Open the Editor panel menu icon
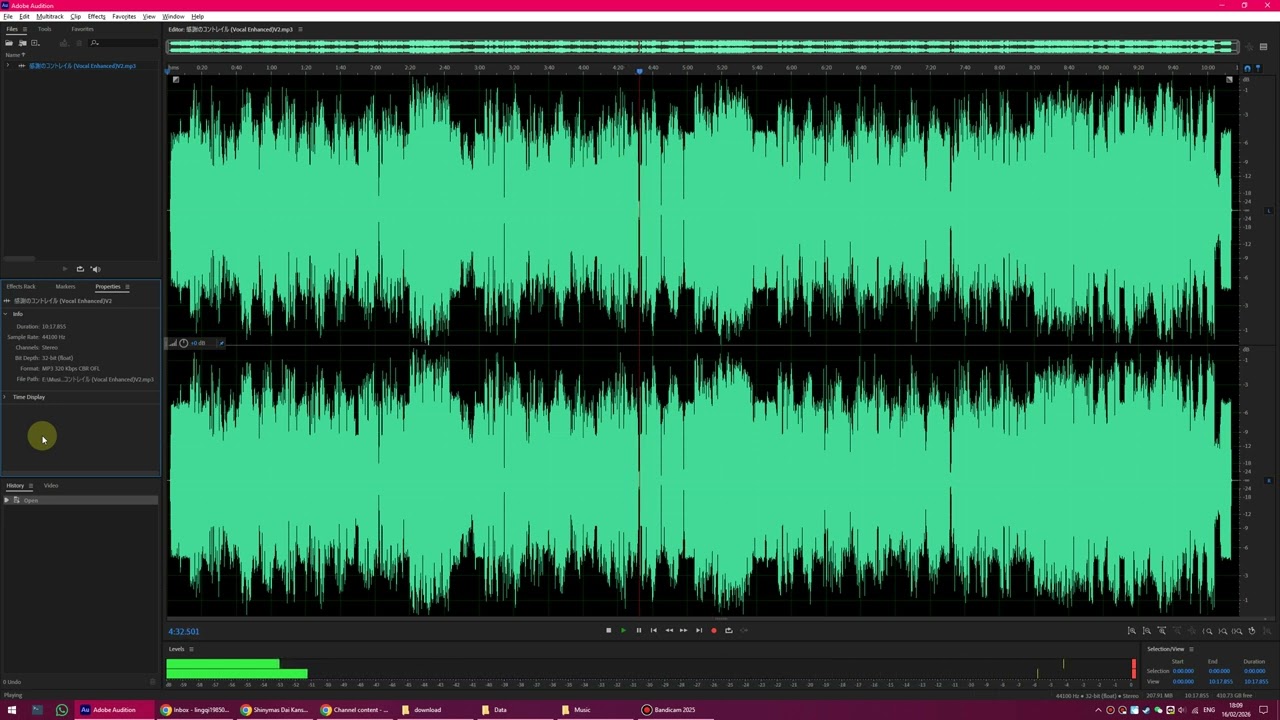1280x720 pixels. click(300, 30)
